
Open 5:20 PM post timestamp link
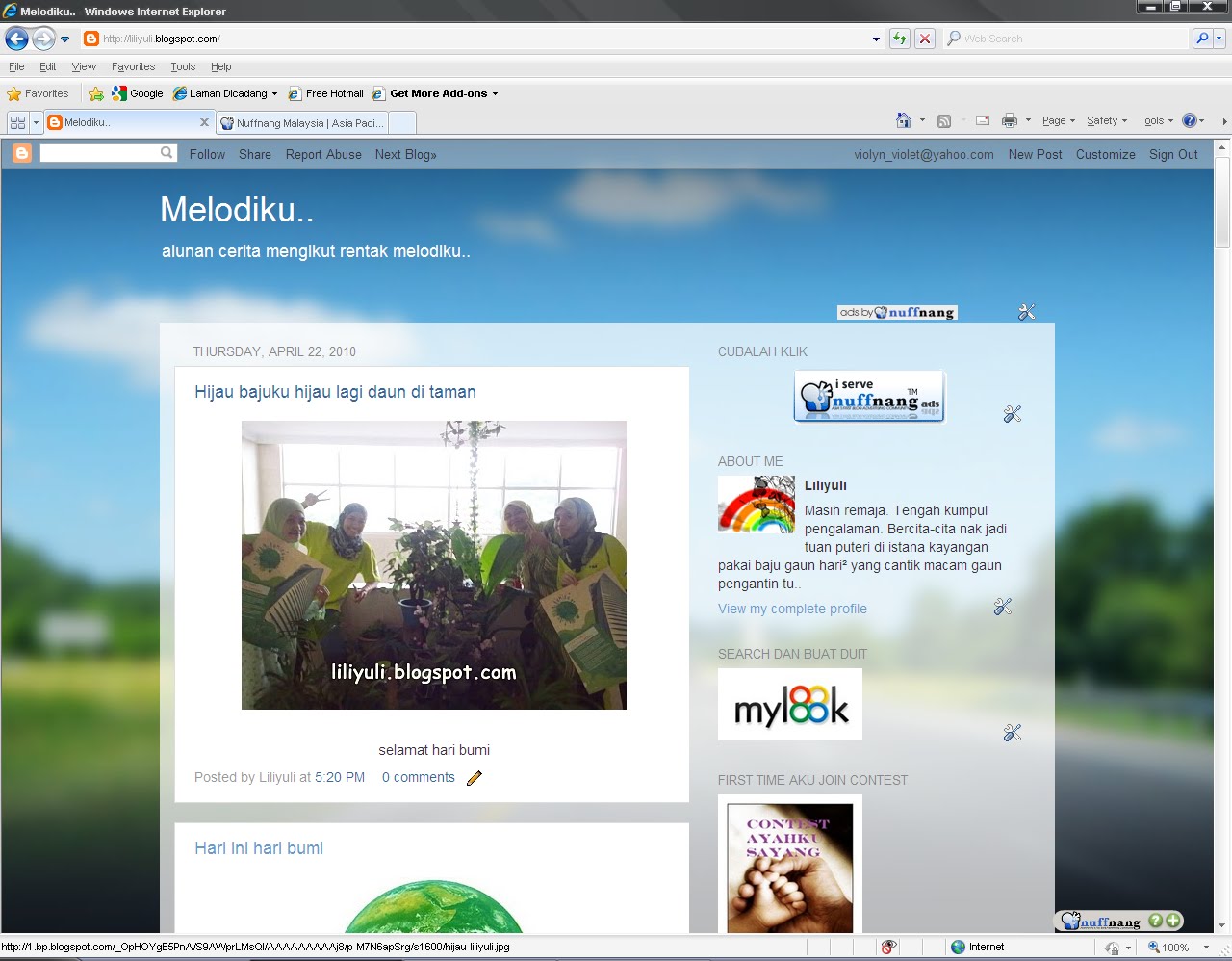click(x=340, y=777)
